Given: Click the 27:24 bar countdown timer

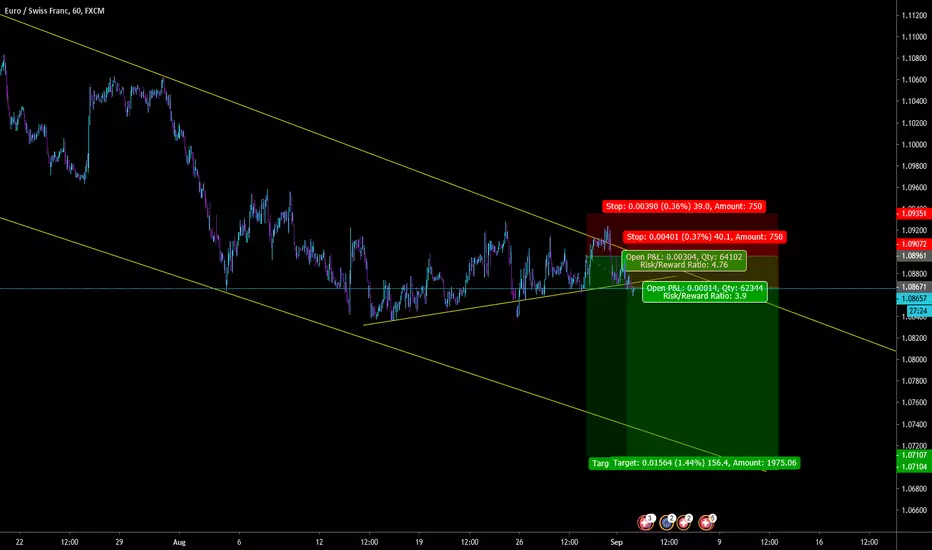Looking at the screenshot, I should click(x=918, y=311).
